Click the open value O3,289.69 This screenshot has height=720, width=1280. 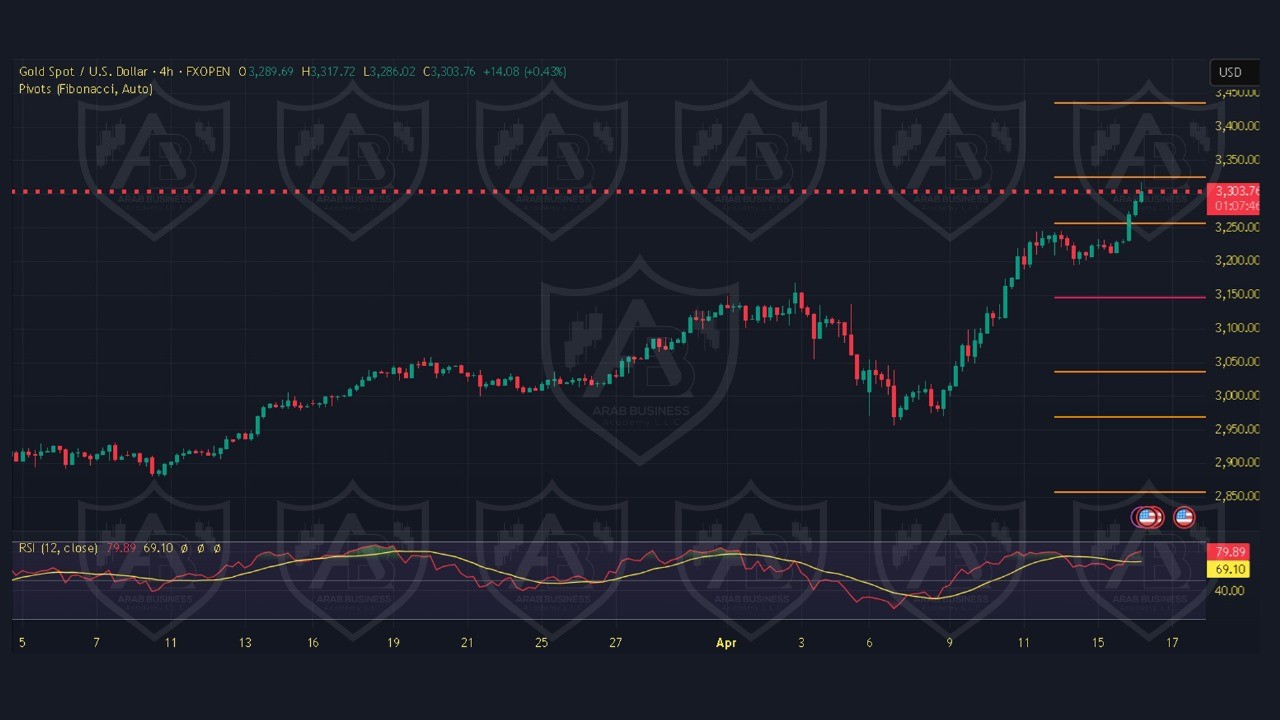tap(265, 72)
